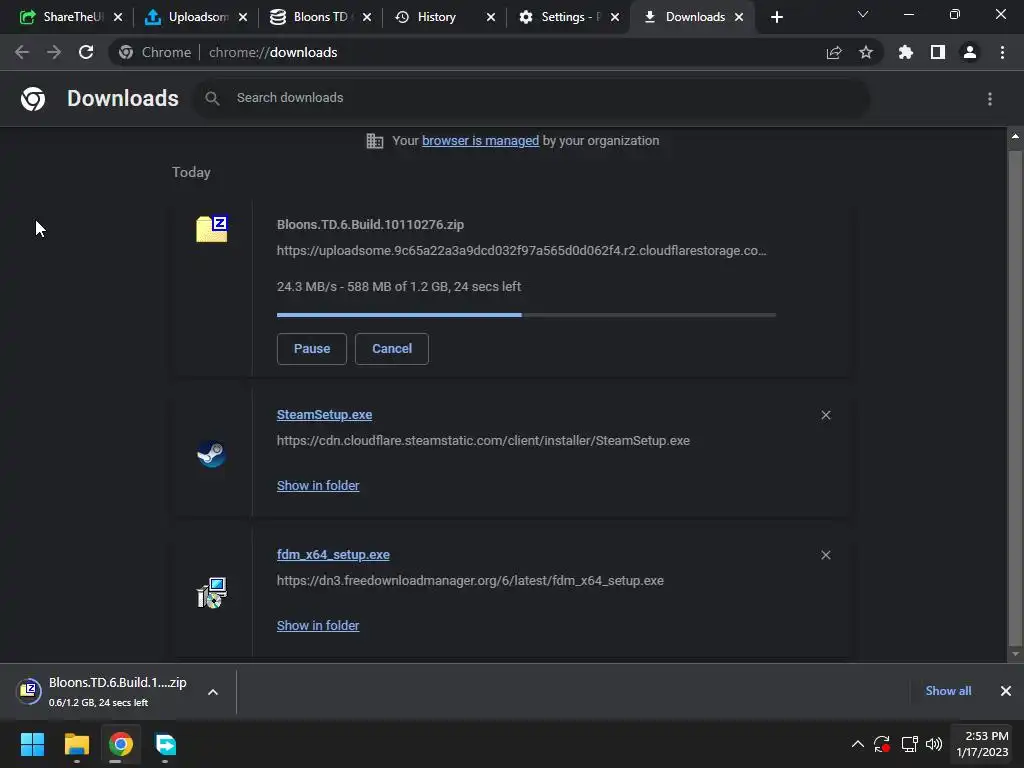Open a new tab with plus button

pyautogui.click(x=776, y=17)
